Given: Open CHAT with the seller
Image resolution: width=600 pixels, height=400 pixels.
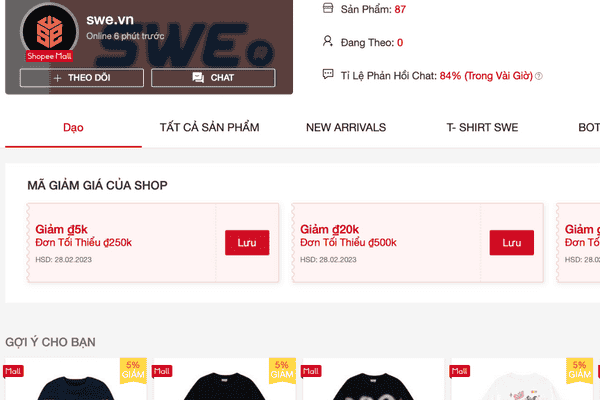Looking at the screenshot, I should 213,78.
